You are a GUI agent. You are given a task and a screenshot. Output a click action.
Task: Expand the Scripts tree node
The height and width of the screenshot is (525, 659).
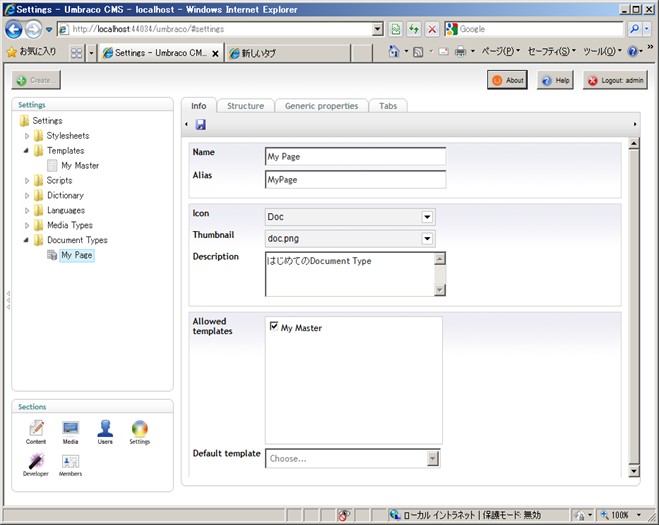[x=27, y=181]
